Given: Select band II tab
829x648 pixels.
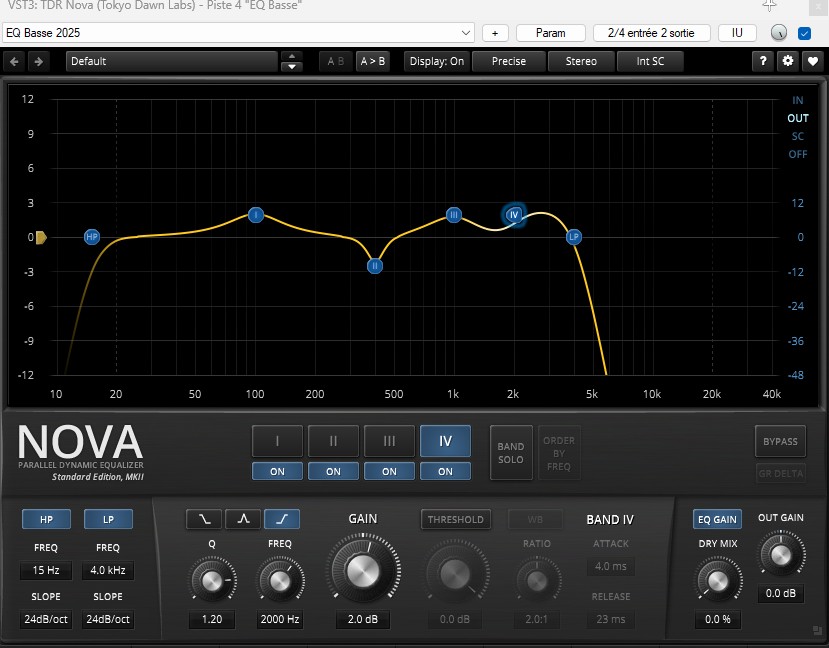Looking at the screenshot, I should point(333,441).
